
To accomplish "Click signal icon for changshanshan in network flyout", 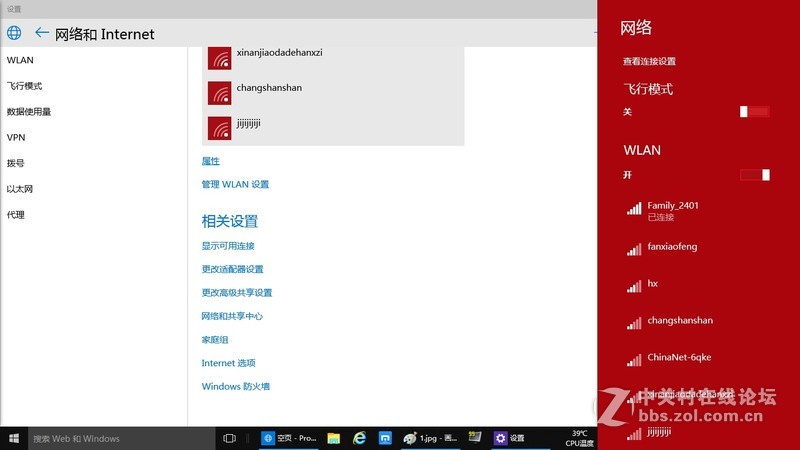I will click(x=634, y=323).
